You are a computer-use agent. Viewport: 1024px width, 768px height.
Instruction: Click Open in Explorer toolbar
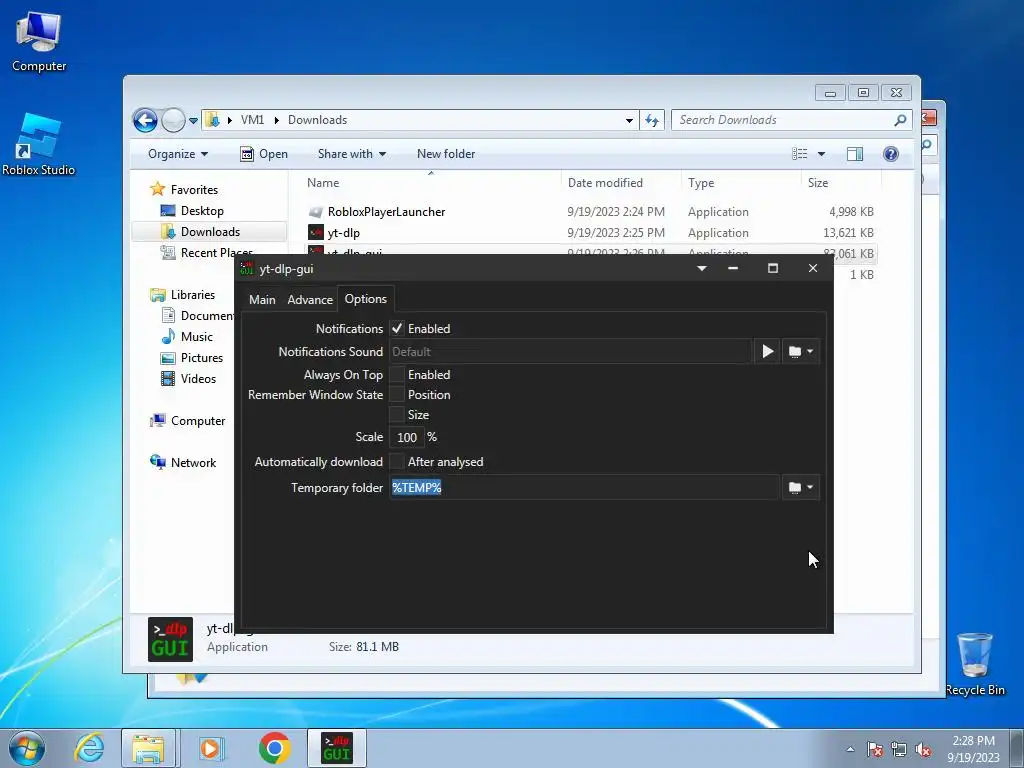264,154
